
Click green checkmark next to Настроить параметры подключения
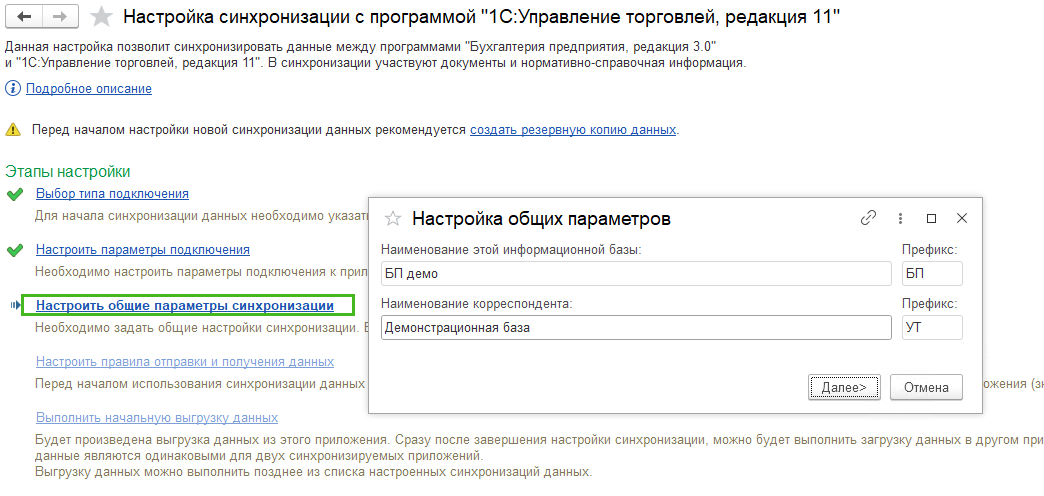coord(14,250)
